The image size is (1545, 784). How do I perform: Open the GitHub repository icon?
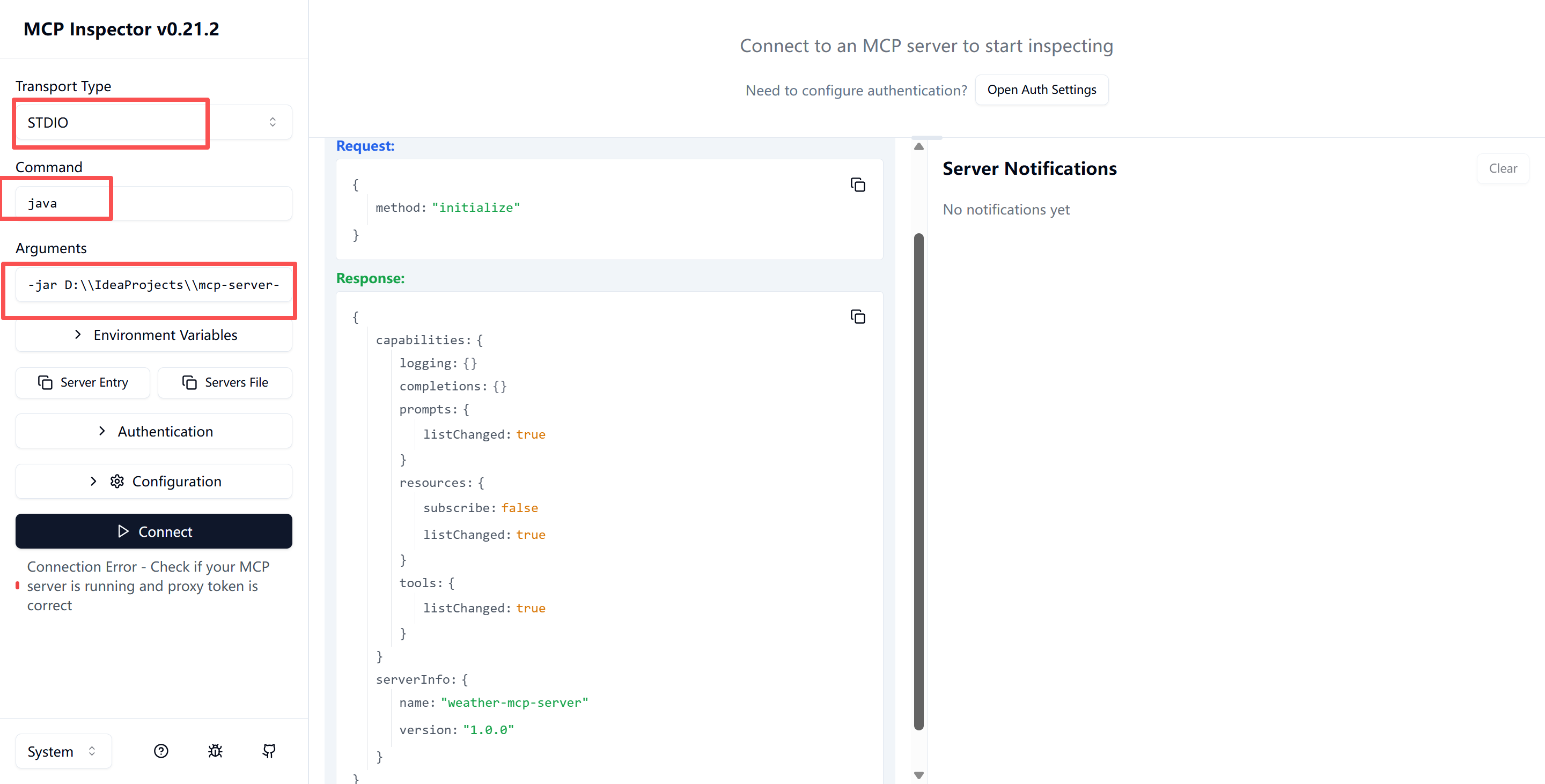pos(269,750)
